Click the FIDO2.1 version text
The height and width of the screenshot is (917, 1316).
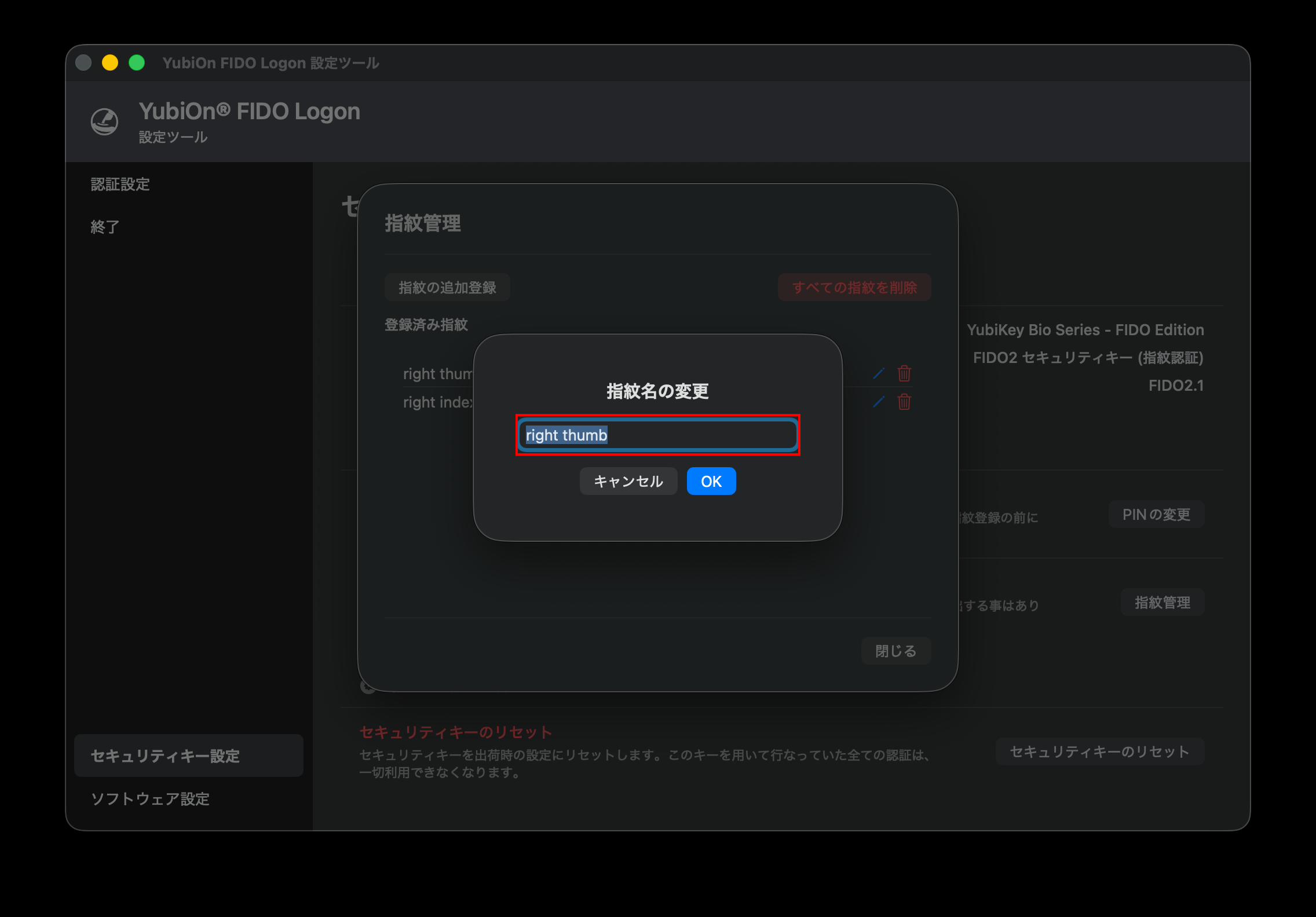click(x=1176, y=386)
